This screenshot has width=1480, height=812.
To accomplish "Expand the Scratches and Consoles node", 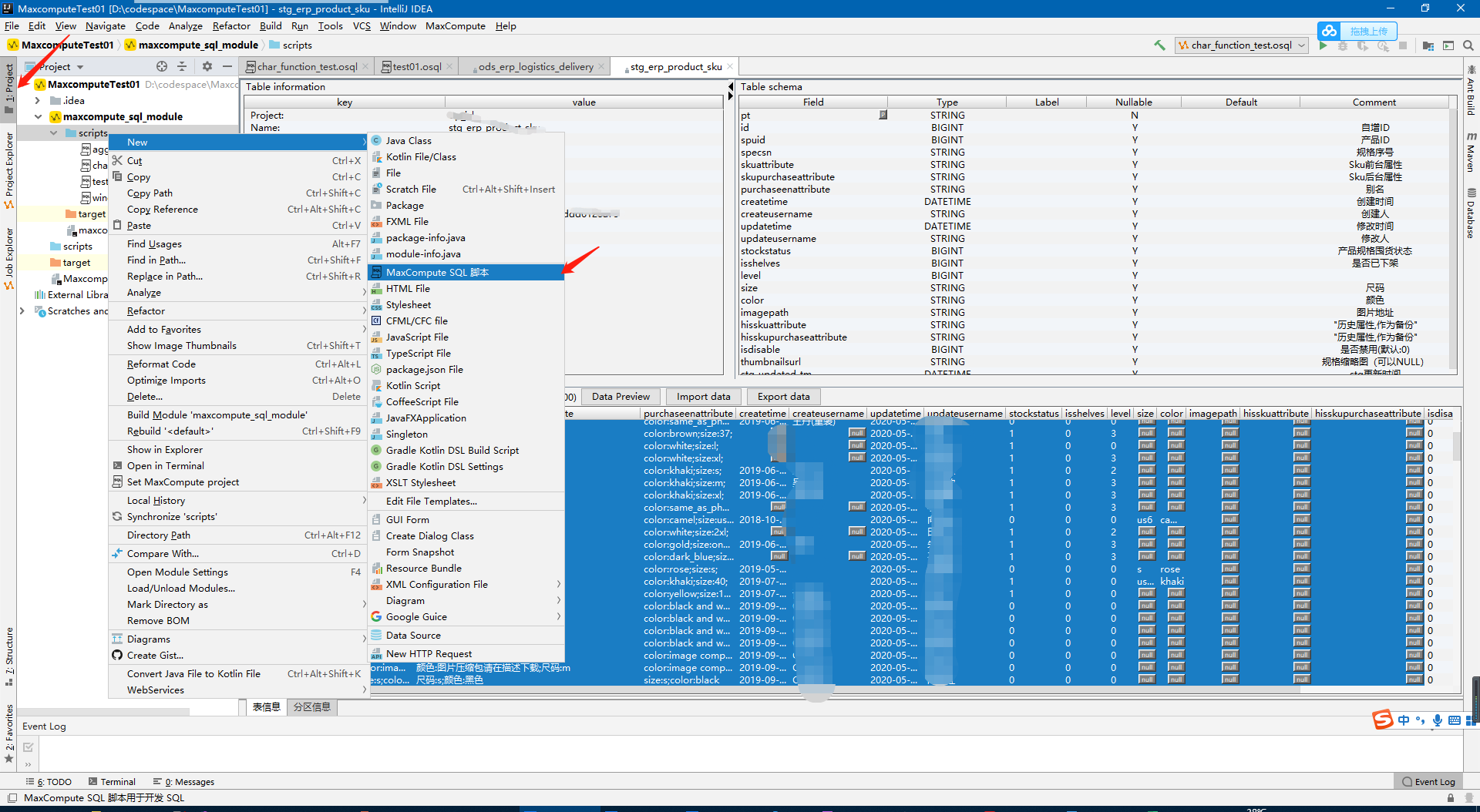I will [x=22, y=311].
